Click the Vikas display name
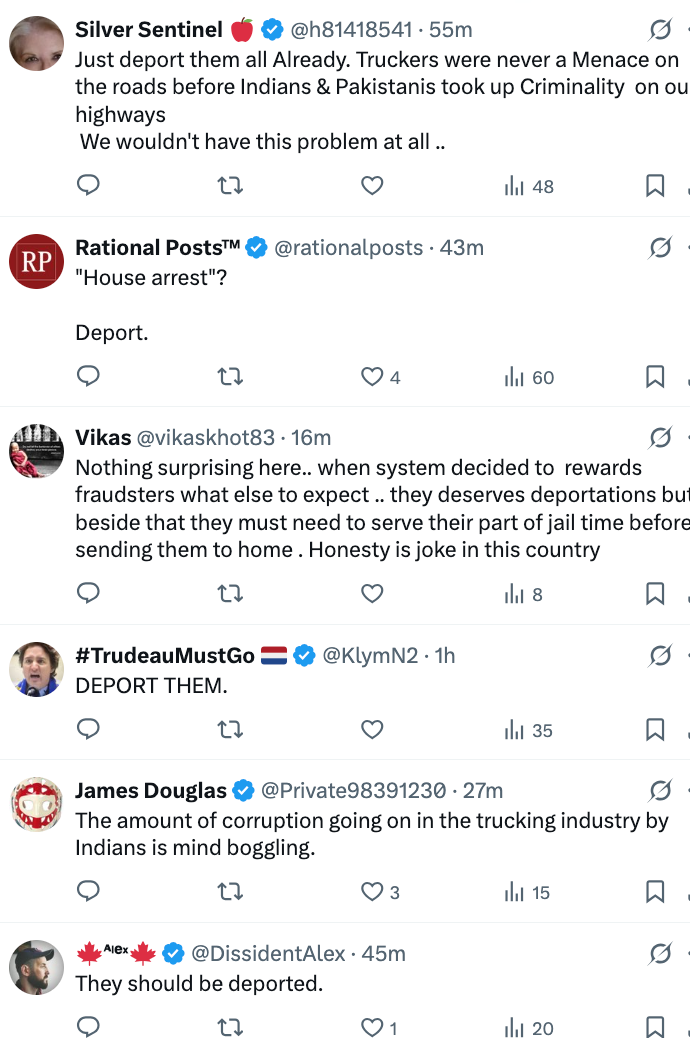The image size is (690, 1038). [103, 437]
